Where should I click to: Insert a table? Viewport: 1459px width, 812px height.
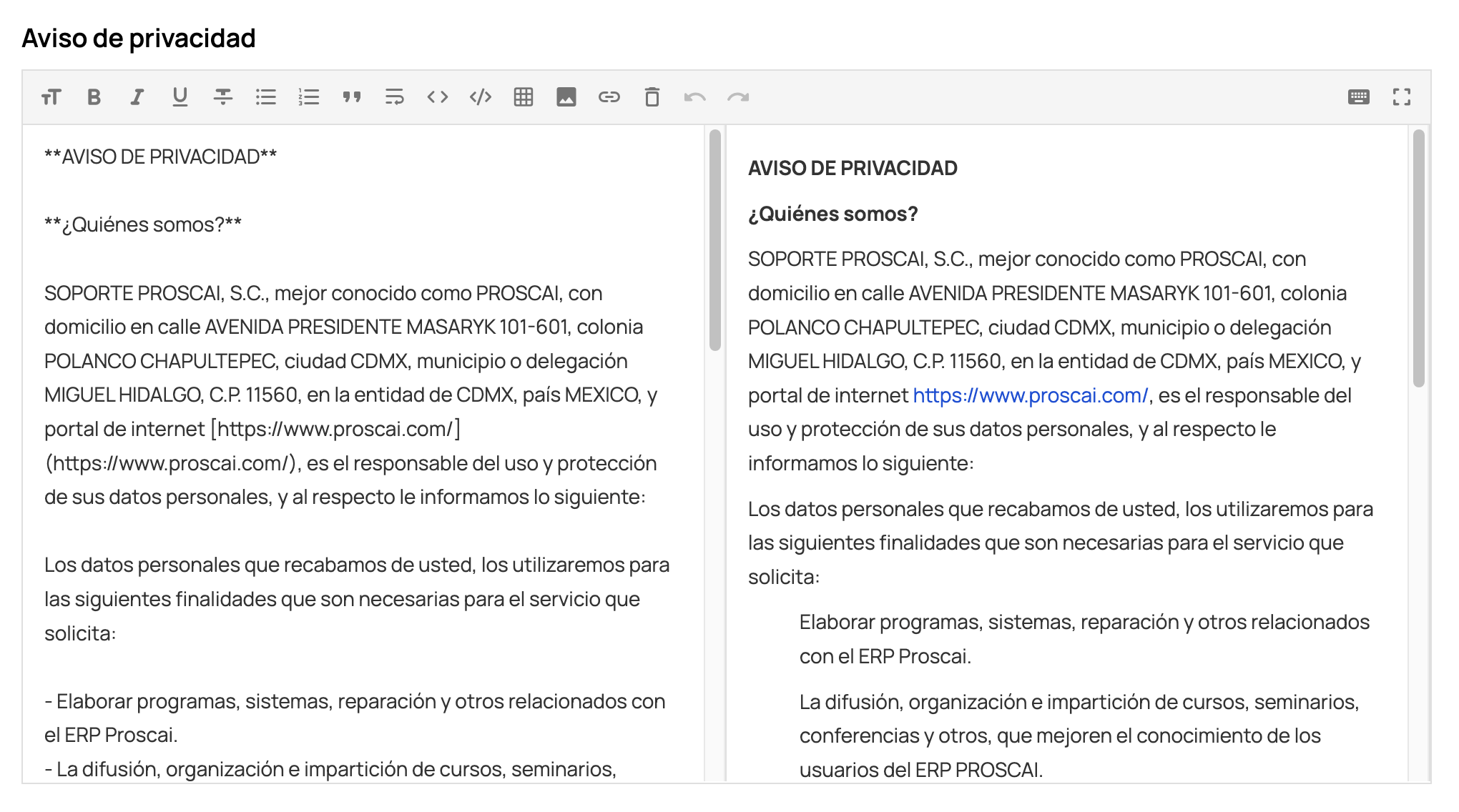523,97
